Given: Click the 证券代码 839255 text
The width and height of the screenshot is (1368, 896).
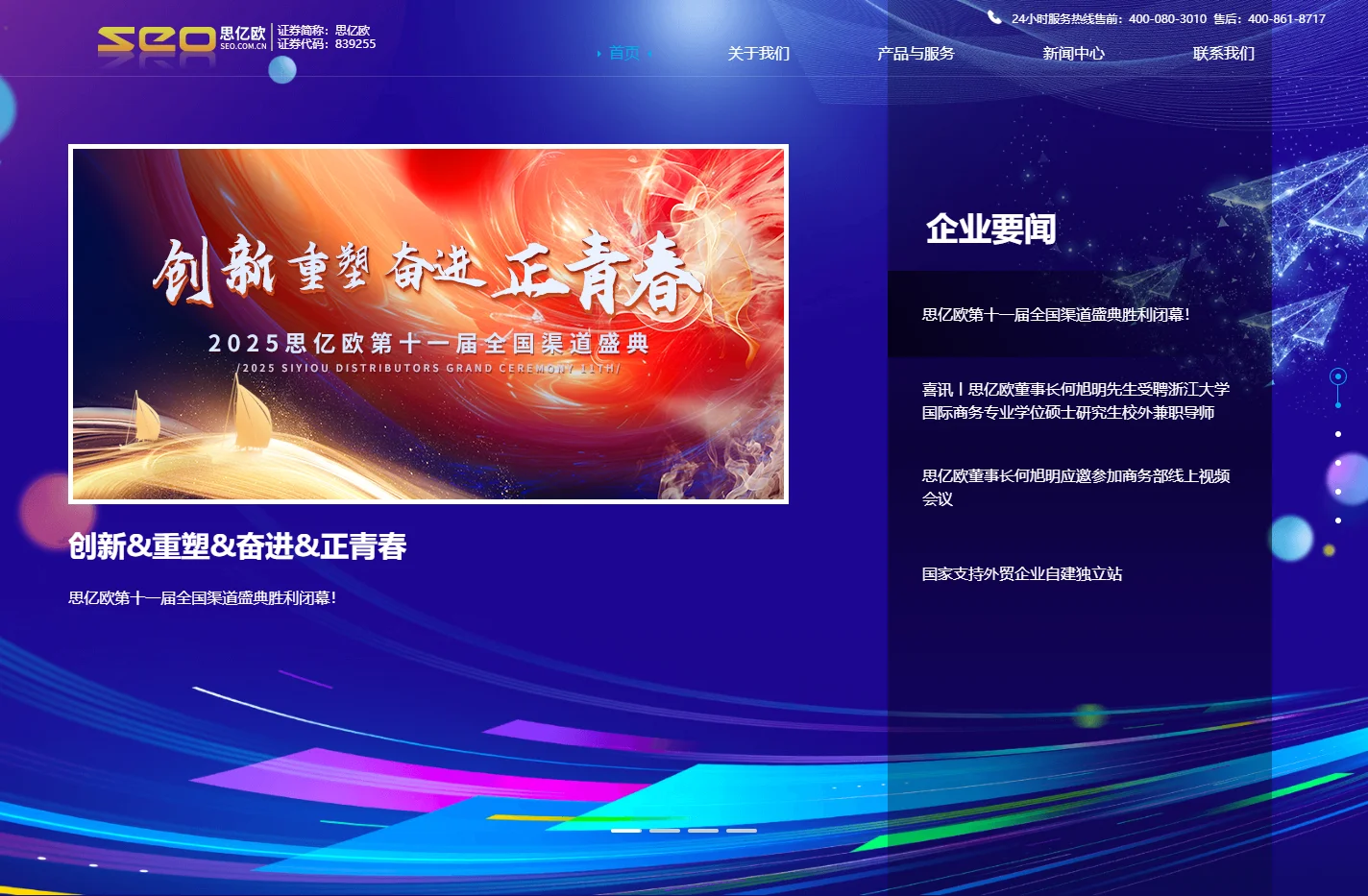Looking at the screenshot, I should [327, 44].
